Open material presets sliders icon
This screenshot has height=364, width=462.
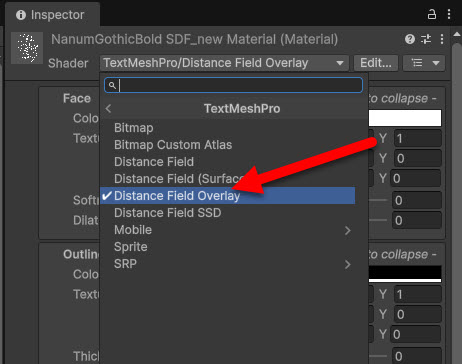(x=426, y=39)
